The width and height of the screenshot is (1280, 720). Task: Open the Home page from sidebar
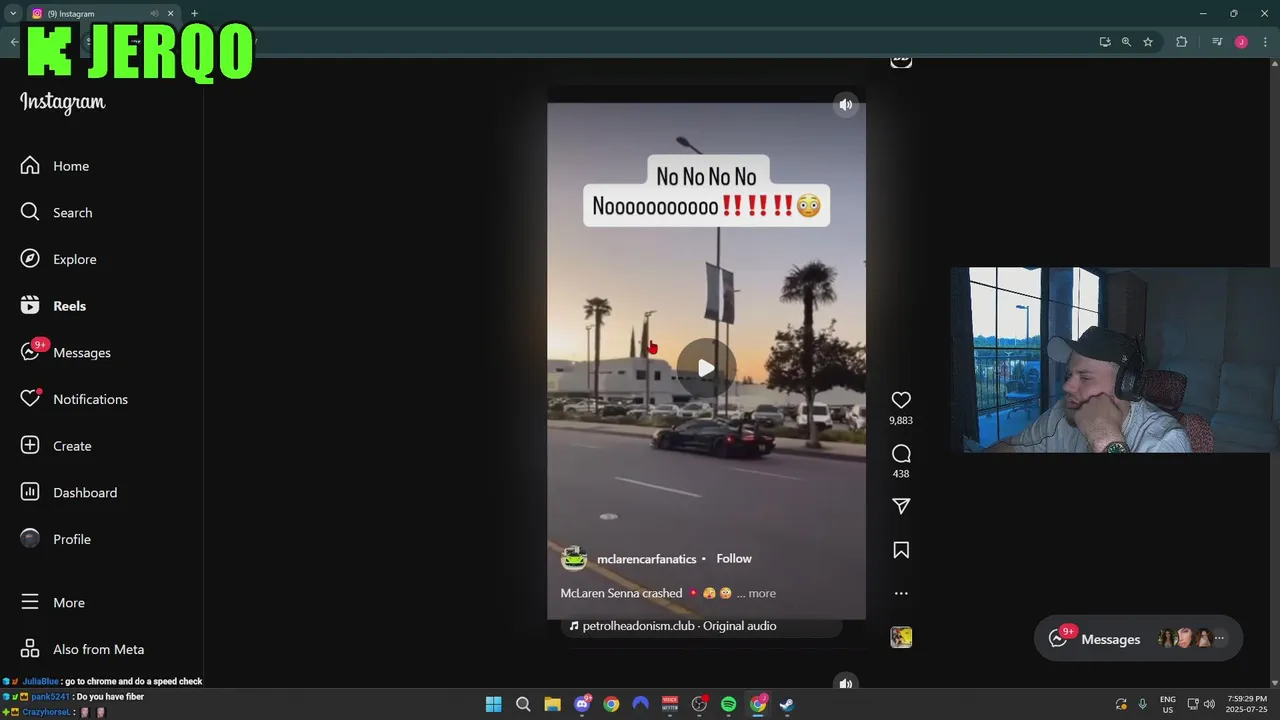pyautogui.click(x=55, y=166)
